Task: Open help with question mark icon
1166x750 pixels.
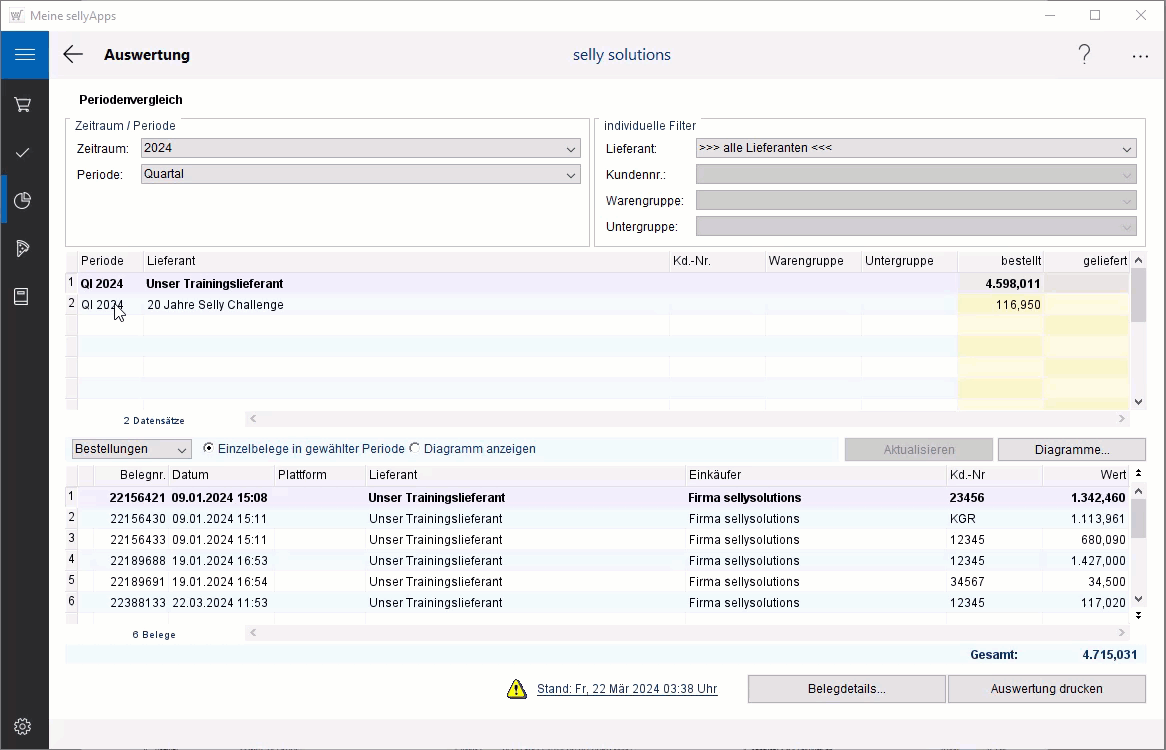Action: point(1084,55)
